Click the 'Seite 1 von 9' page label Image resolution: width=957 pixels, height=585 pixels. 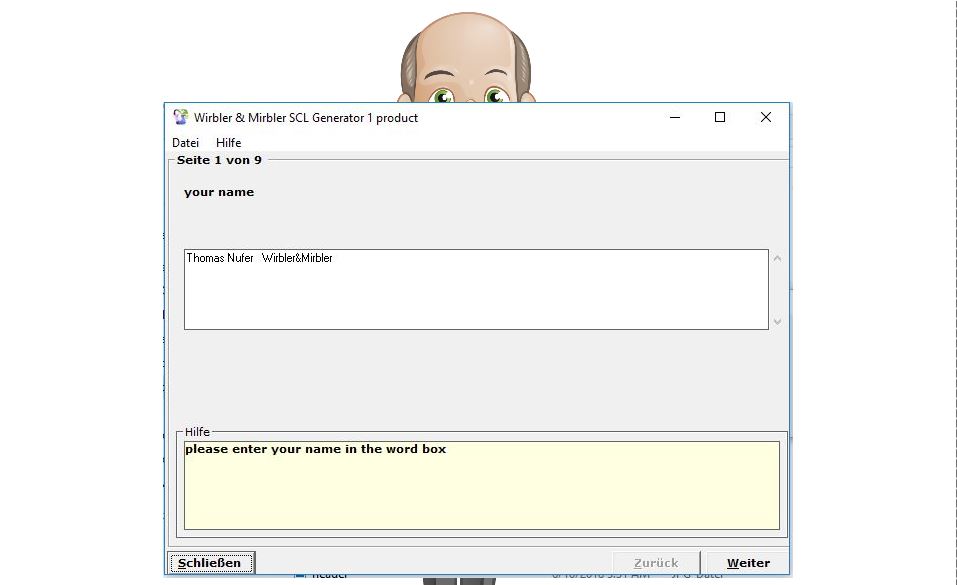tap(219, 160)
